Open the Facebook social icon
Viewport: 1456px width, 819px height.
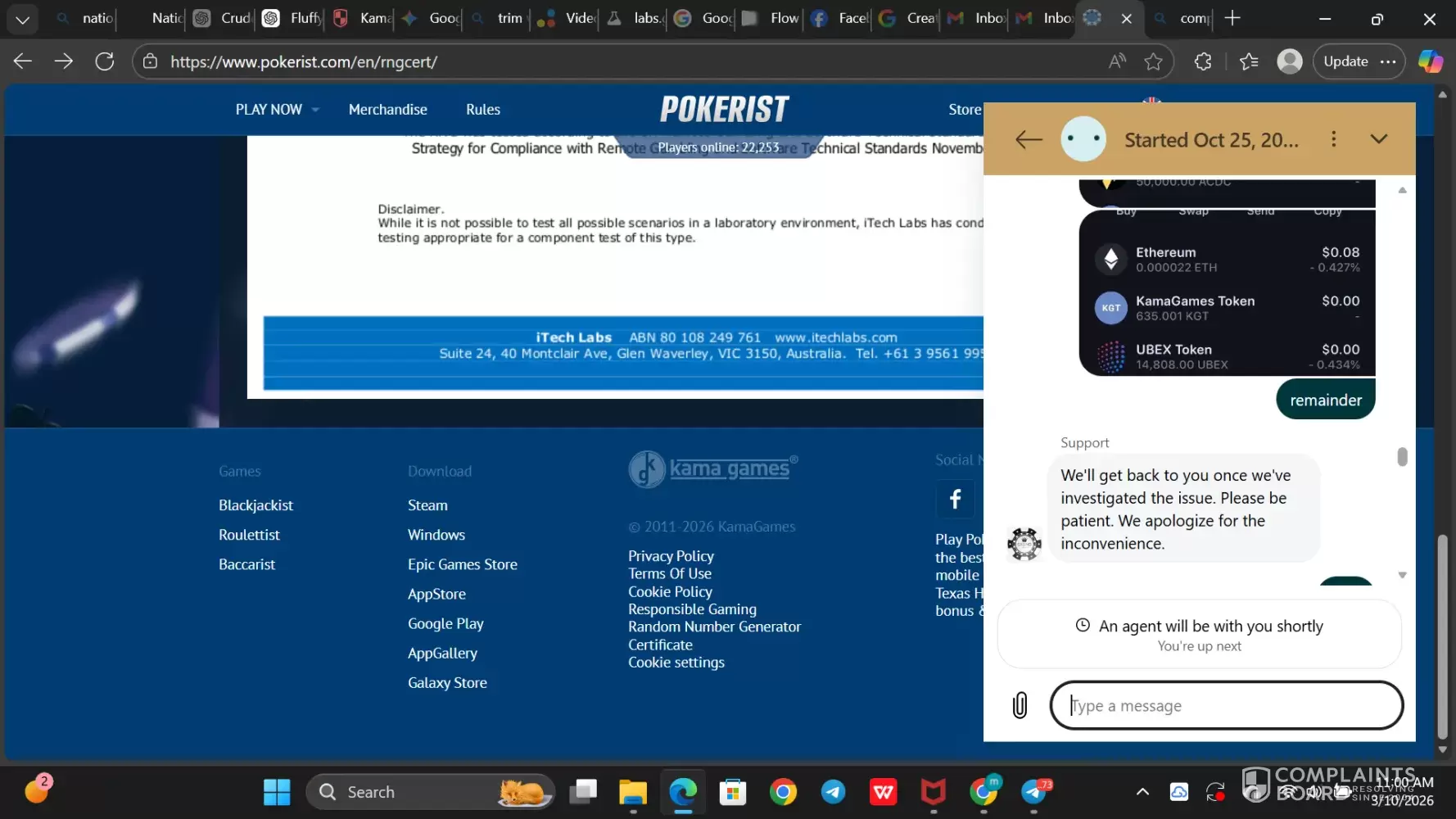pos(955,499)
